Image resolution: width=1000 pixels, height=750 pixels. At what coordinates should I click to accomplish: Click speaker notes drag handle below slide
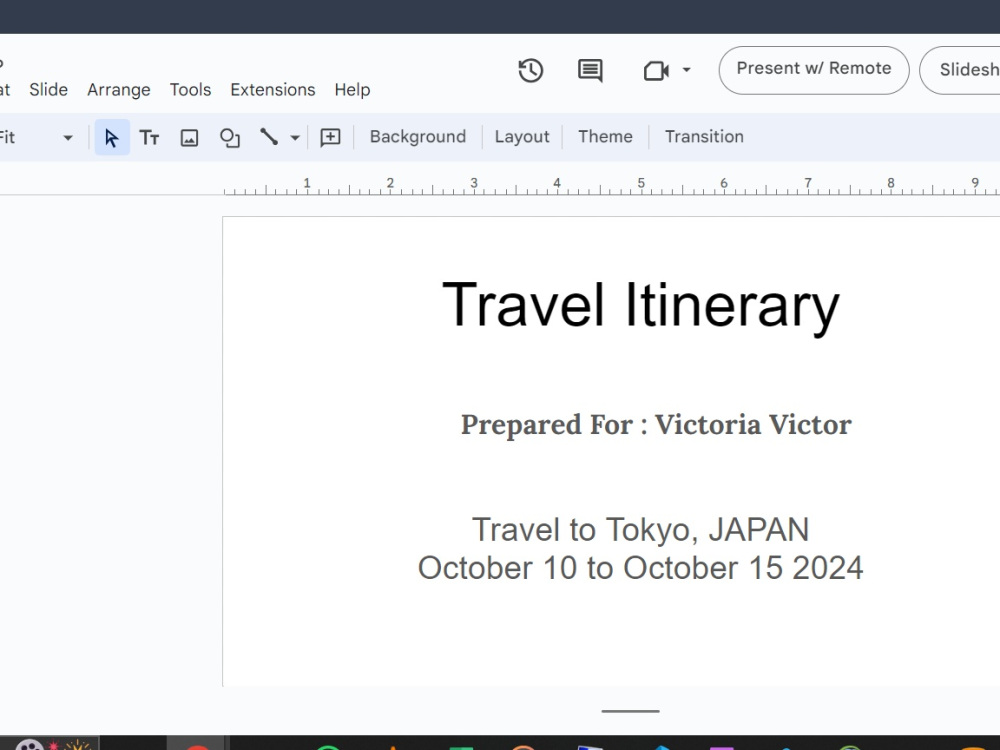tap(630, 710)
